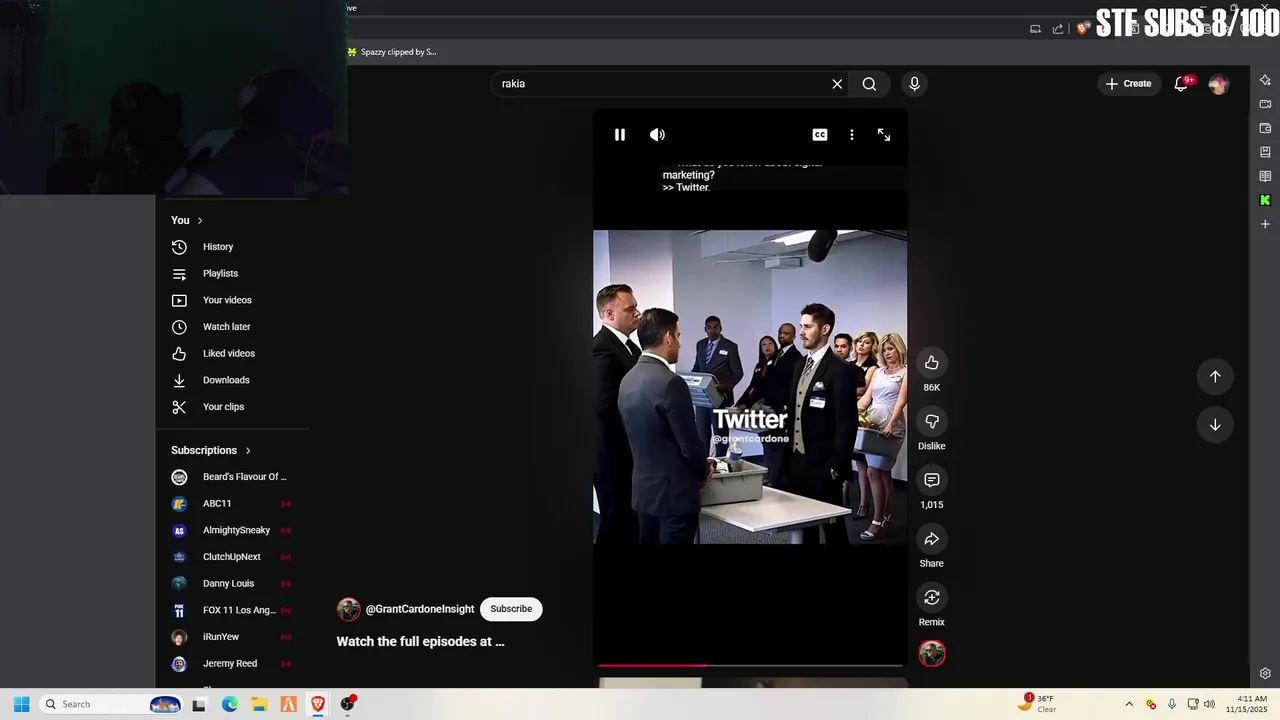This screenshot has height=720, width=1280.
Task: Add a site to Brave sidebar
Action: pos(1265,224)
